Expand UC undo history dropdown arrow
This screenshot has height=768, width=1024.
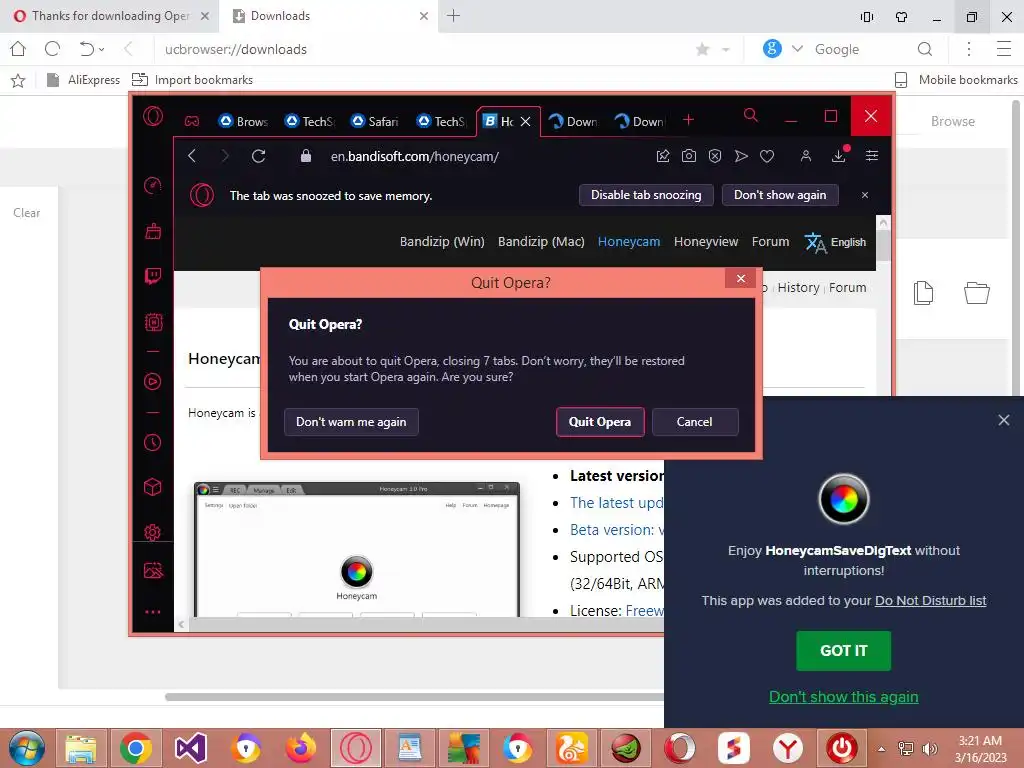tap(102, 50)
